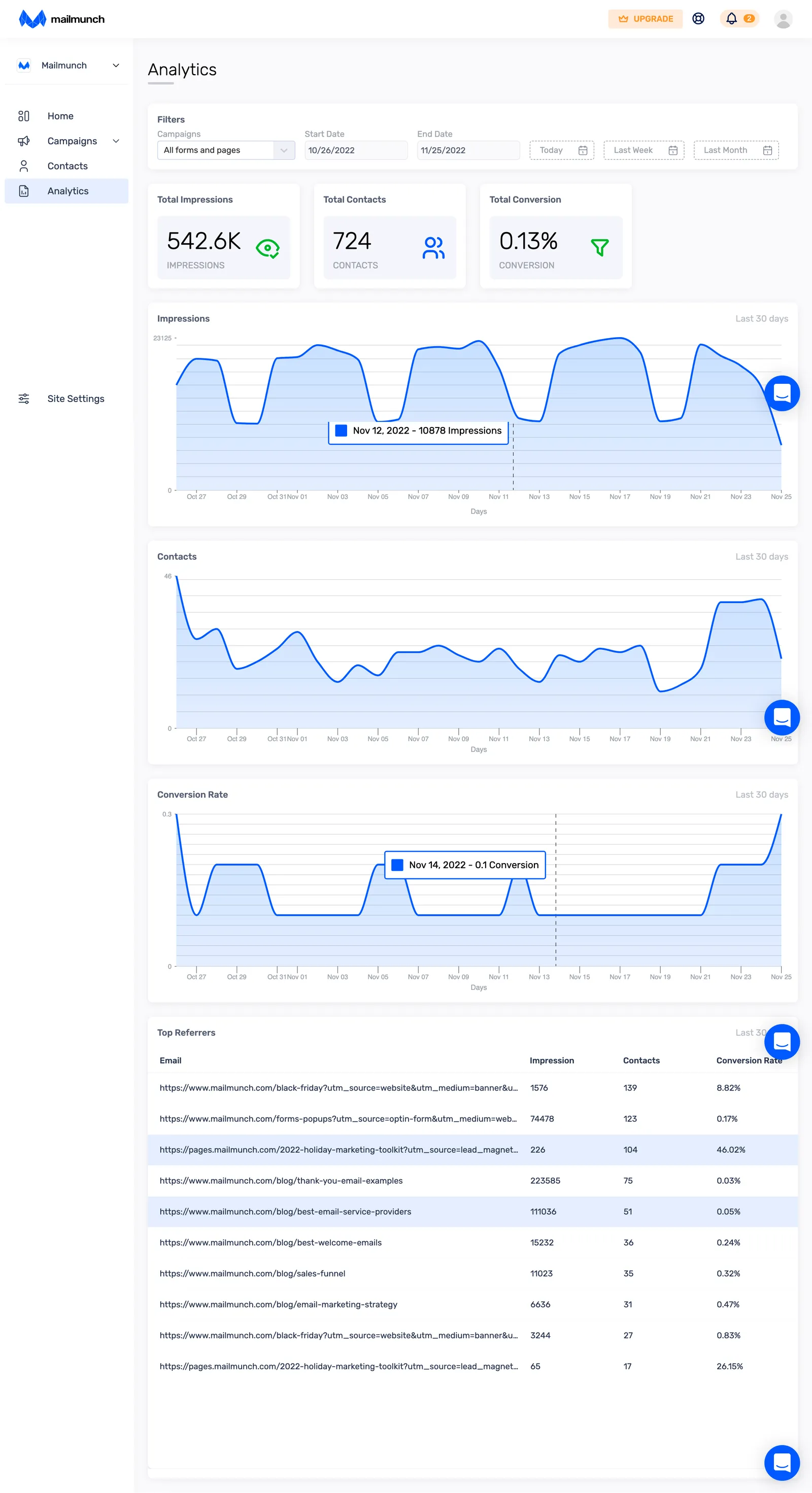Click the 542.6K impressions value
This screenshot has height=1493, width=812.
coord(204,241)
